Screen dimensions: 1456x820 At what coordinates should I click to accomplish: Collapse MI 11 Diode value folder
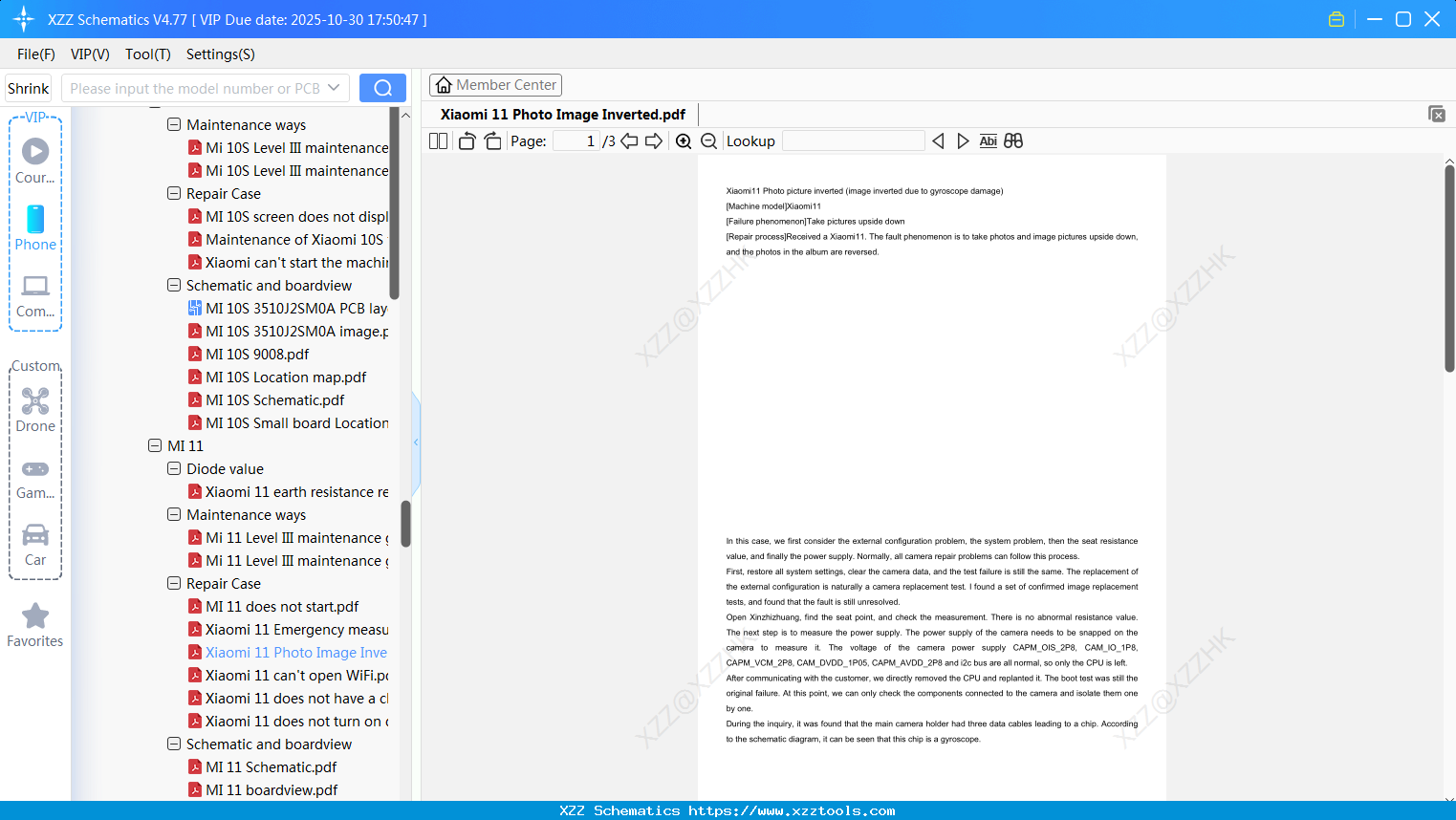click(174, 469)
